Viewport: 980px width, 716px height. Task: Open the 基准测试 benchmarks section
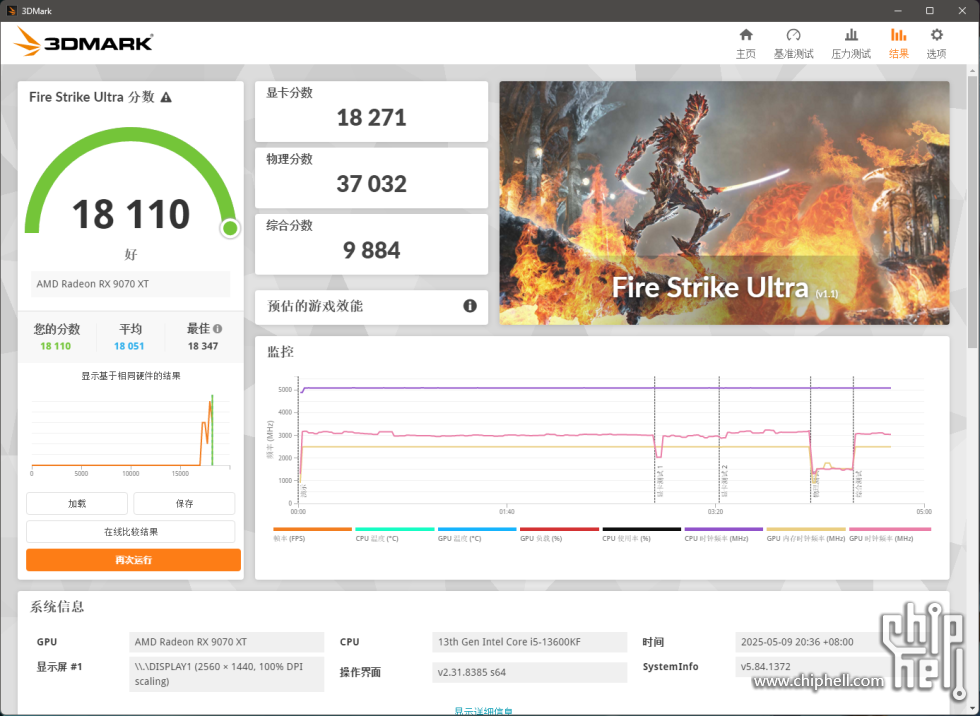click(x=793, y=44)
